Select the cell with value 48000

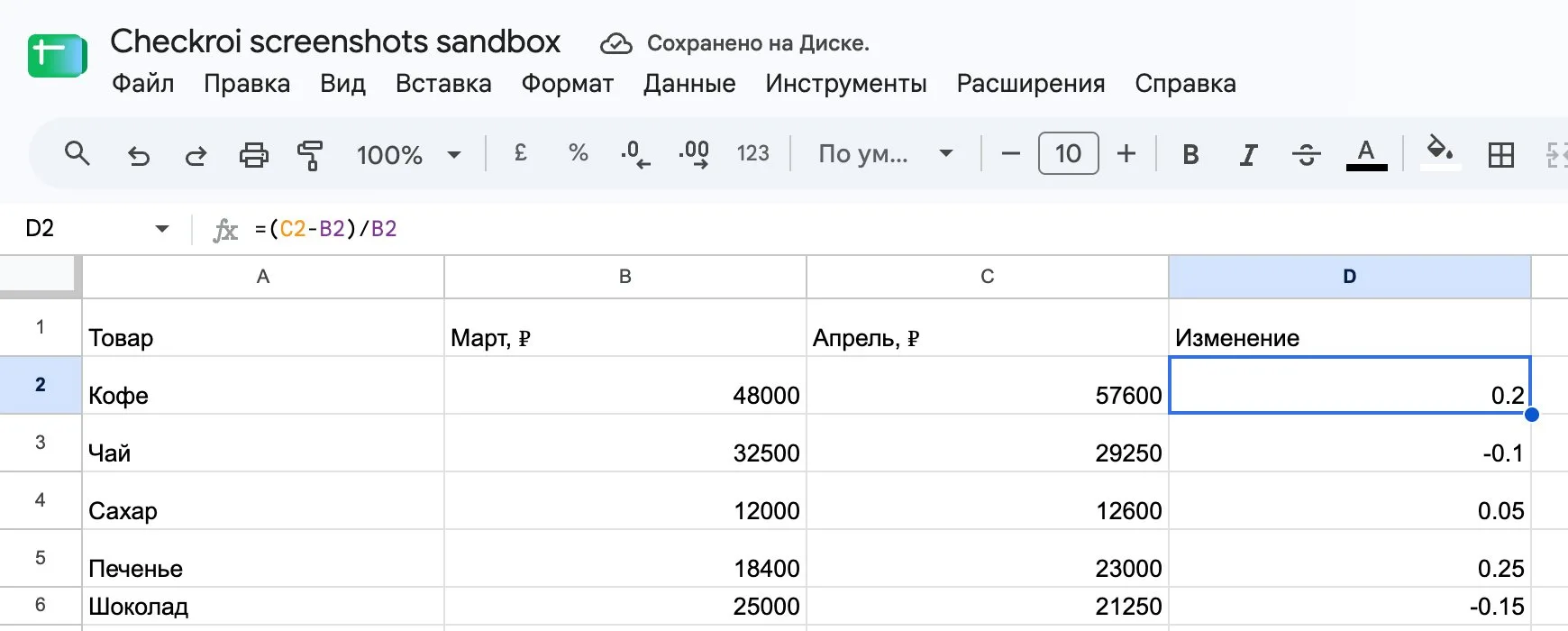click(625, 386)
